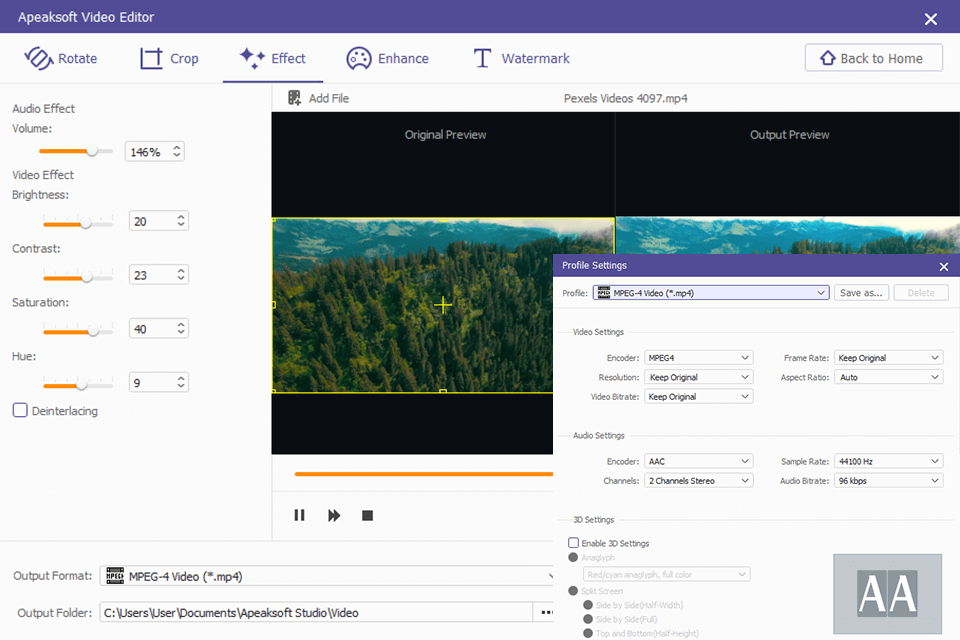Screen dimensions: 960x640
Task: Click the Saturation value stepper arrows
Action: tap(181, 329)
